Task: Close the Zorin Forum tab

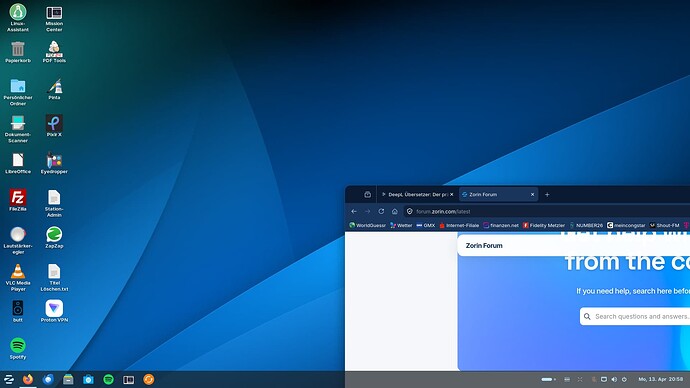Action: [x=532, y=194]
